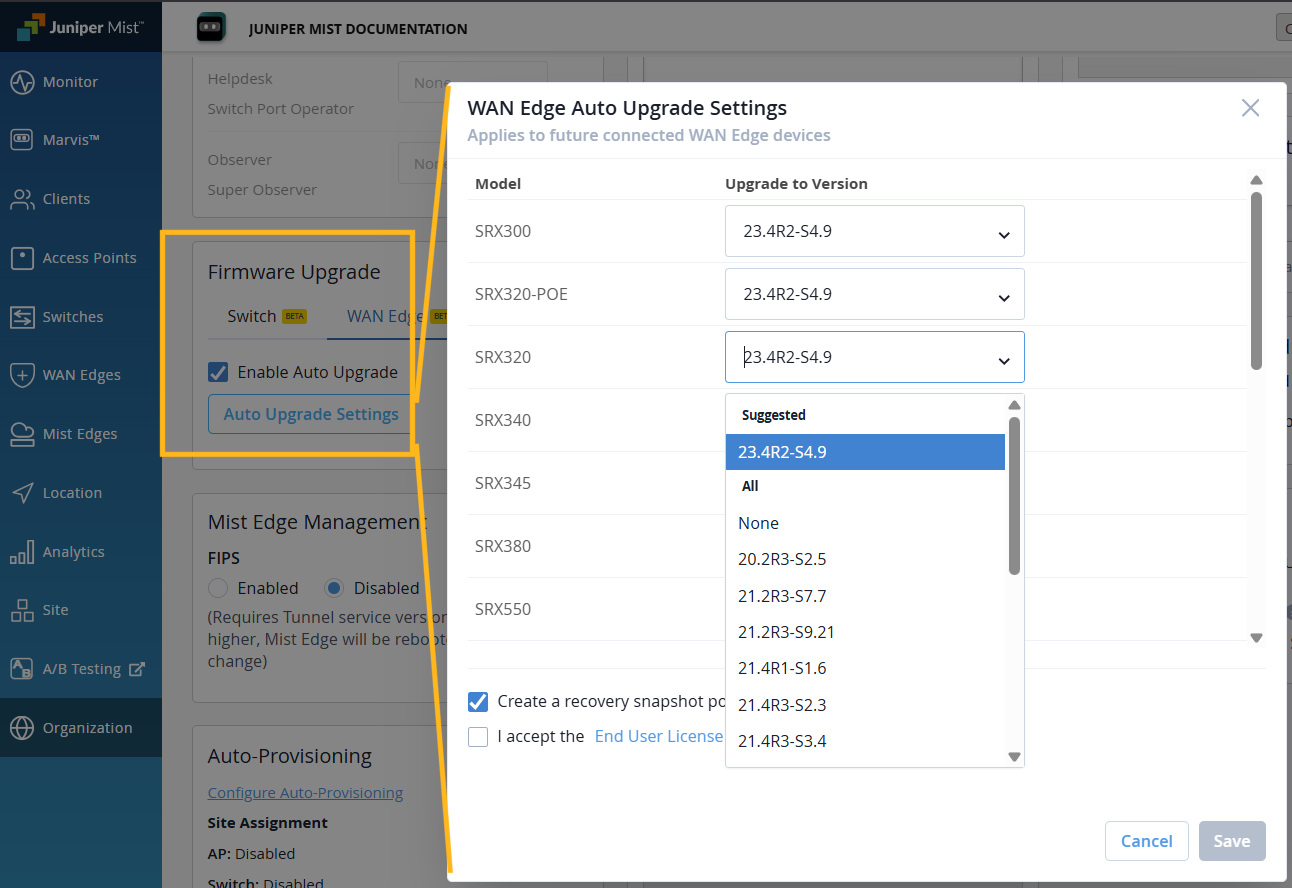Click the SRX380 model row label
The height and width of the screenshot is (888, 1292).
click(x=503, y=546)
